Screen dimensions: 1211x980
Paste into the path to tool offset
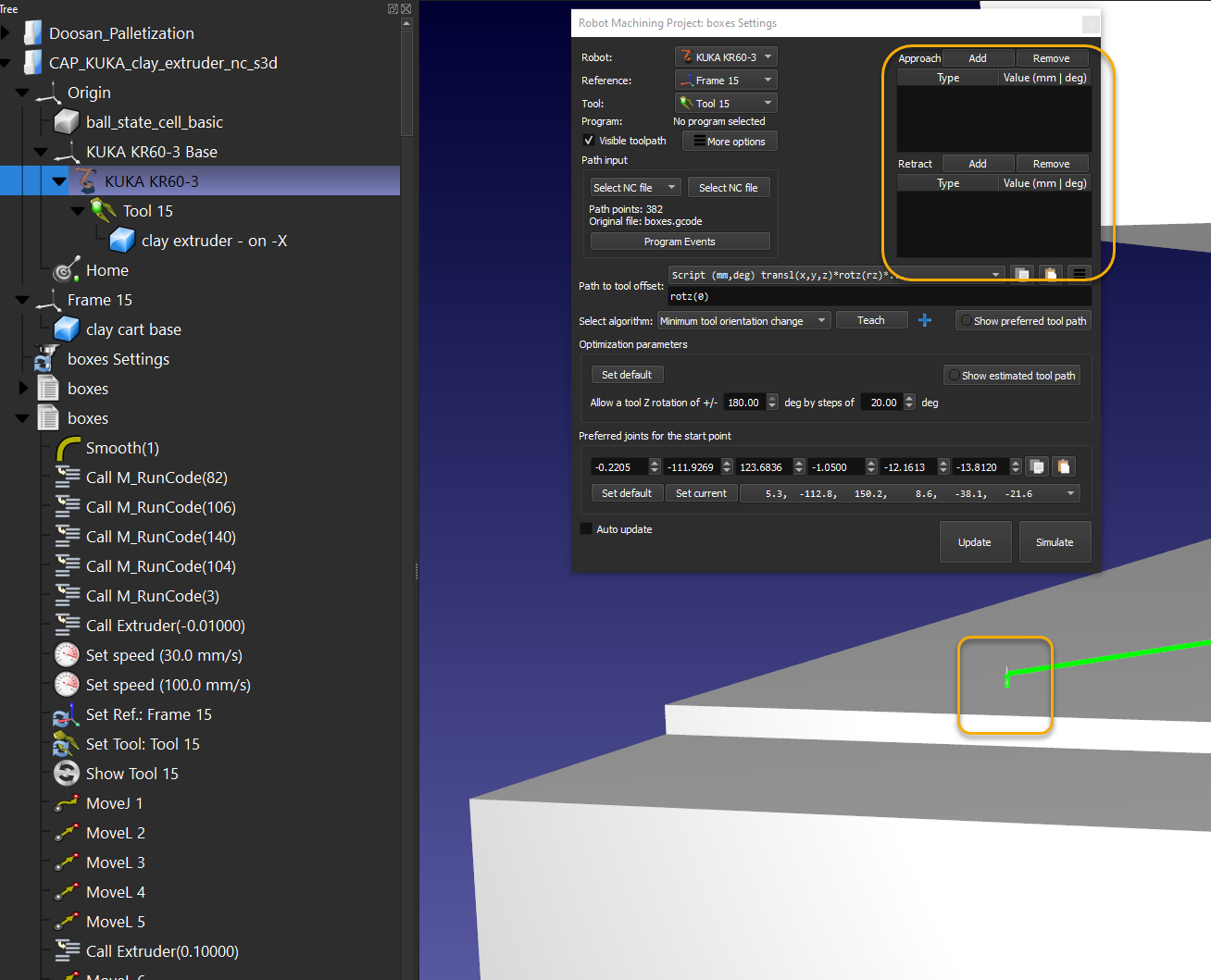1051,275
